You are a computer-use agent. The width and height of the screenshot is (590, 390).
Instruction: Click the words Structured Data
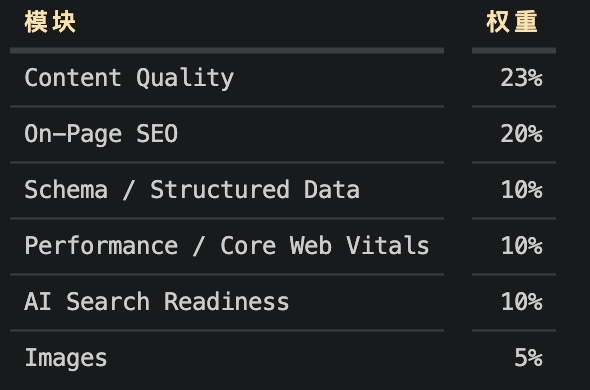[255, 189]
